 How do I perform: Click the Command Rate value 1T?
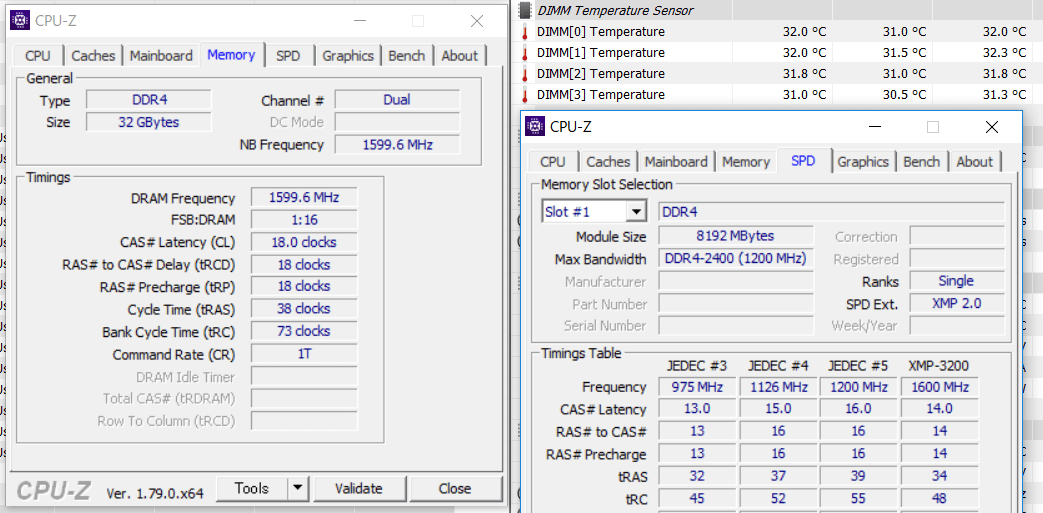(x=304, y=354)
